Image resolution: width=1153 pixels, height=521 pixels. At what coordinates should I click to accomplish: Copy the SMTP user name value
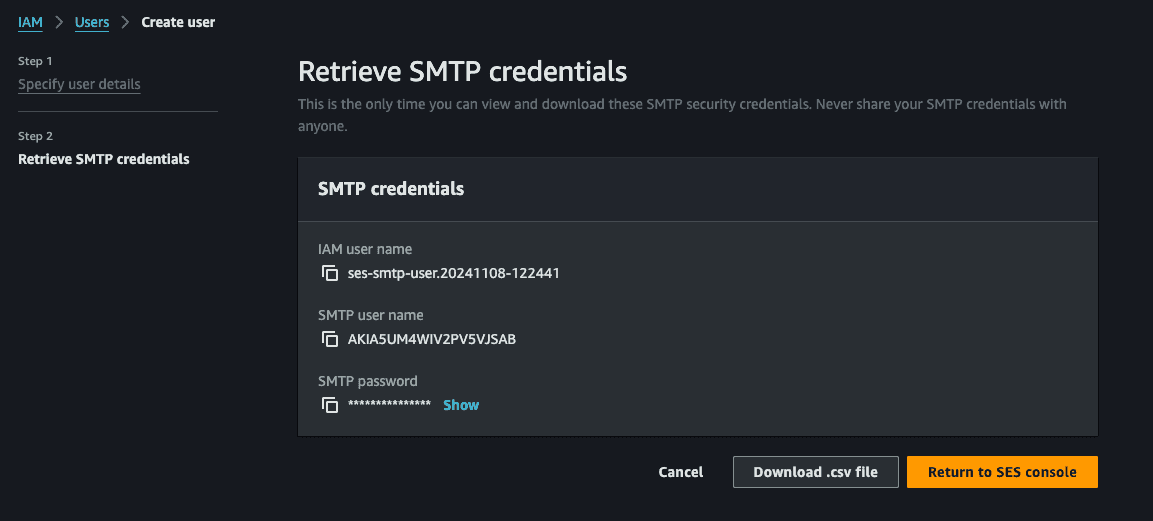330,339
